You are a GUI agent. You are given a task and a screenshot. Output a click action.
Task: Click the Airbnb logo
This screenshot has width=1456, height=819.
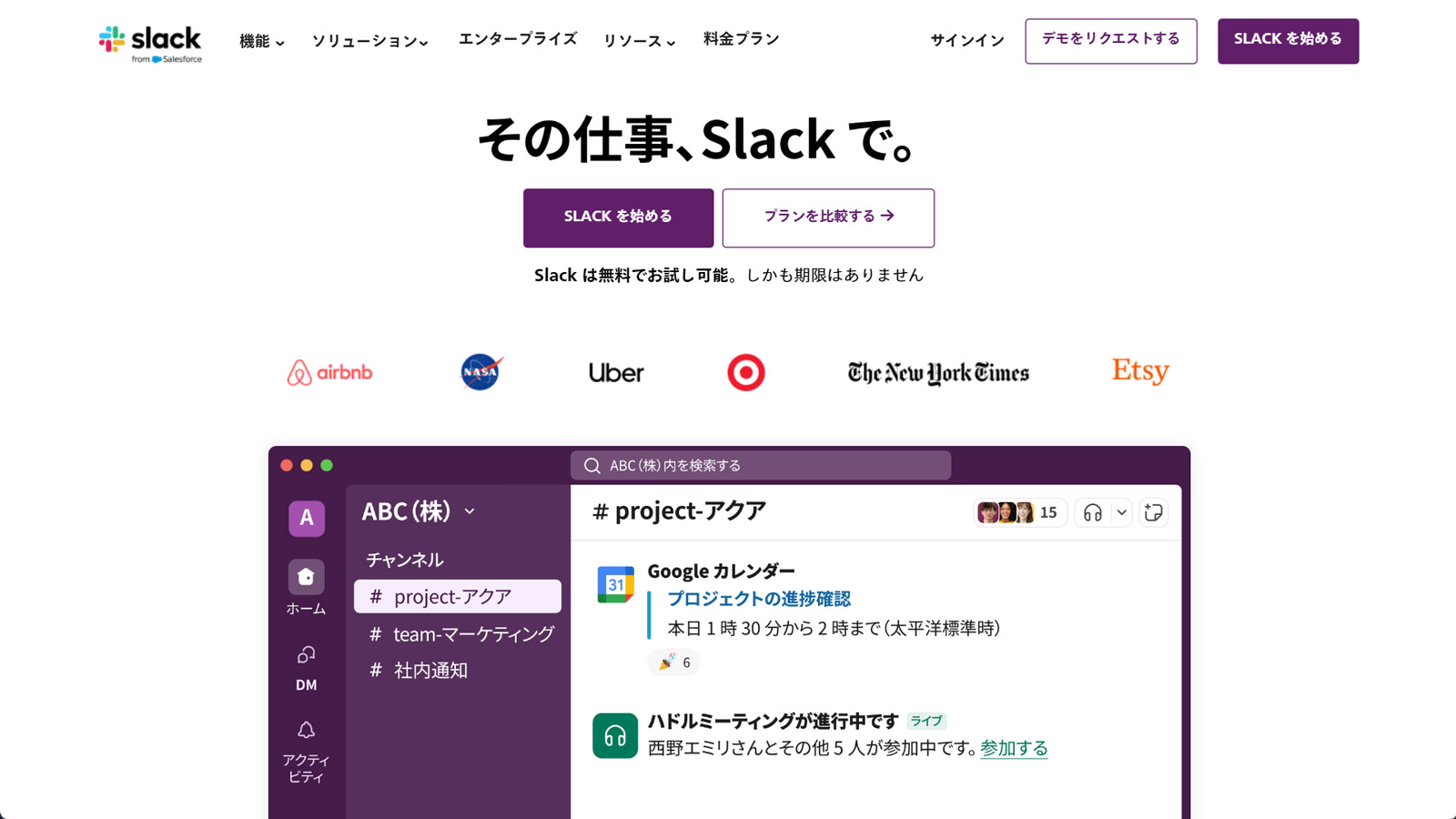(x=329, y=372)
